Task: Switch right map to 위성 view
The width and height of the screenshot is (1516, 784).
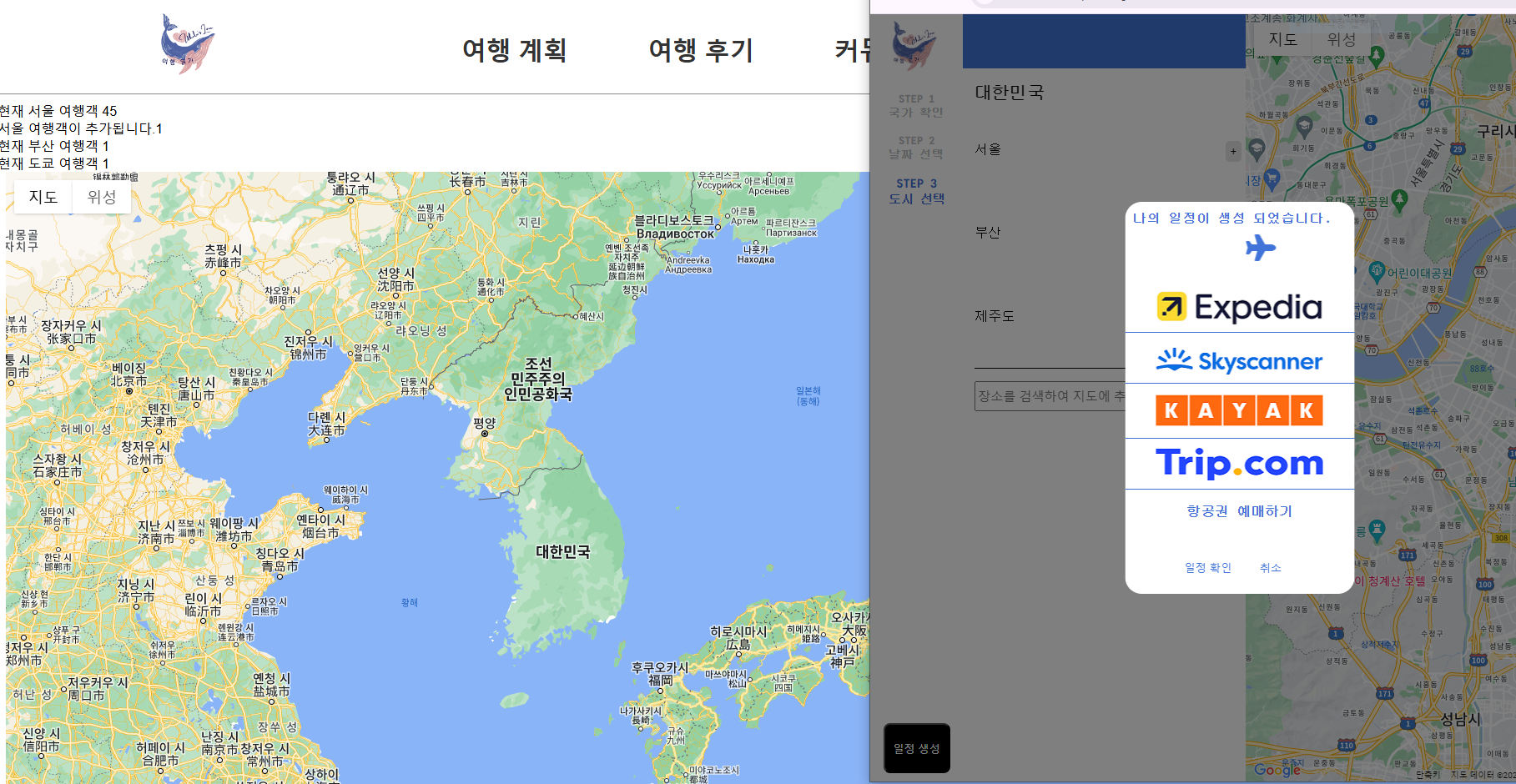Action: coord(1342,39)
